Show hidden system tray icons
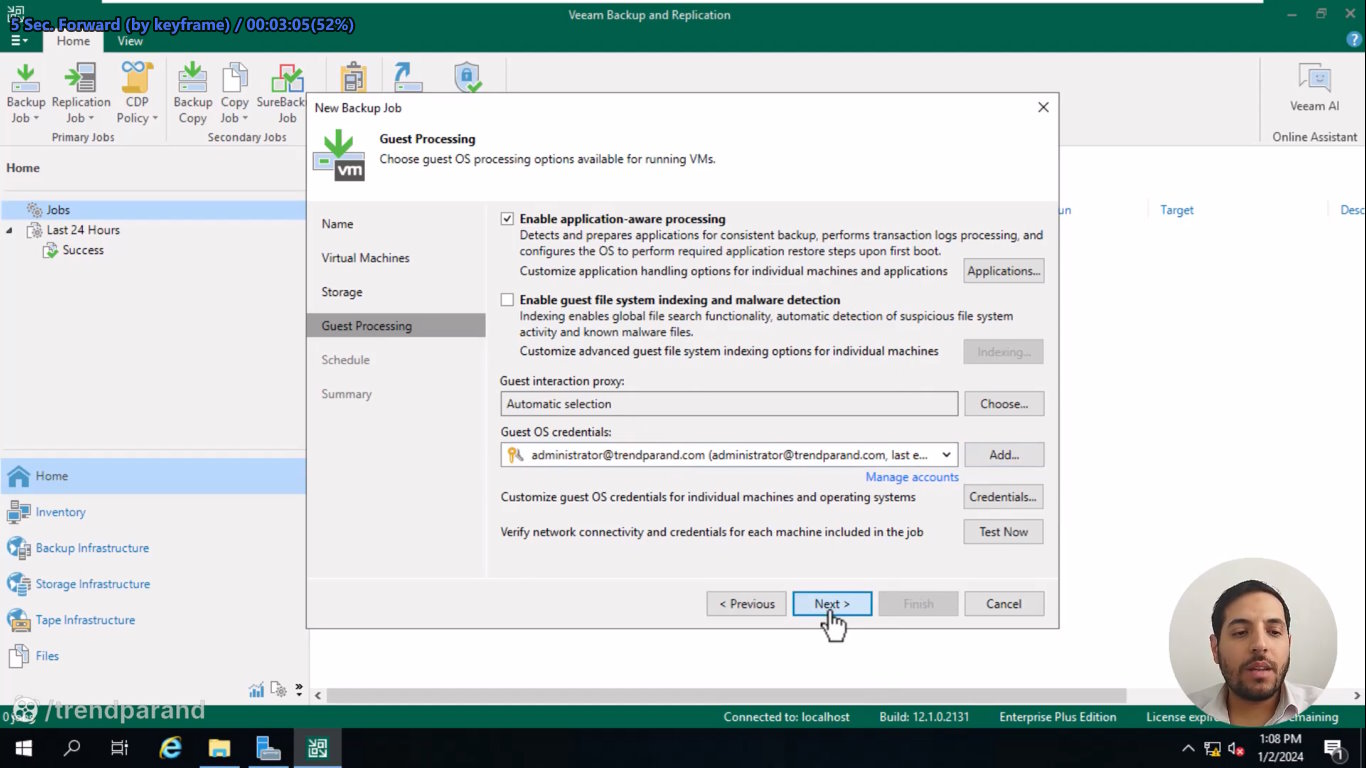 [1188, 748]
